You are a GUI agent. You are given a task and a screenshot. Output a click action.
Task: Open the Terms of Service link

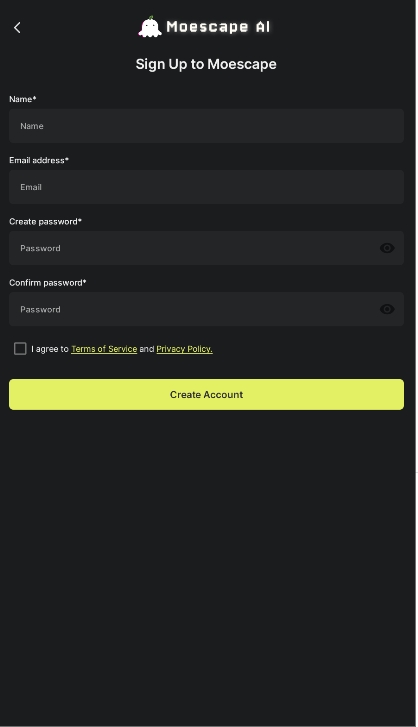pos(104,349)
